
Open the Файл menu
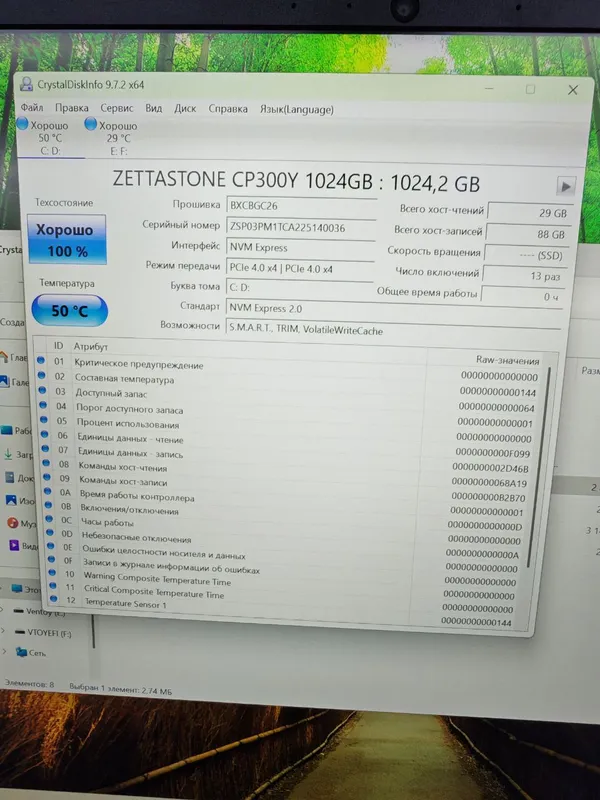pos(32,107)
